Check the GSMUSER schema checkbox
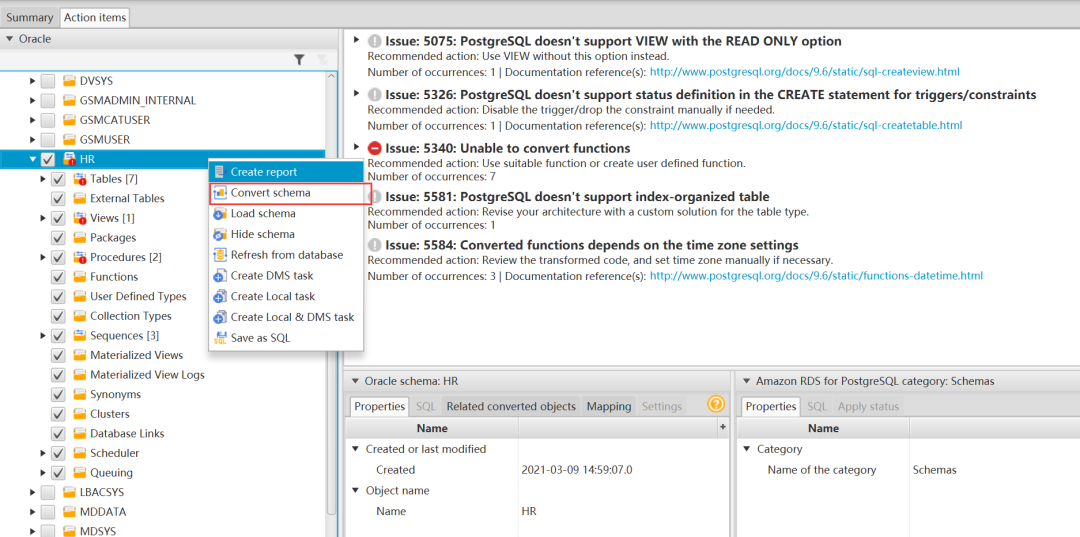The image size is (1080, 537). (48, 140)
